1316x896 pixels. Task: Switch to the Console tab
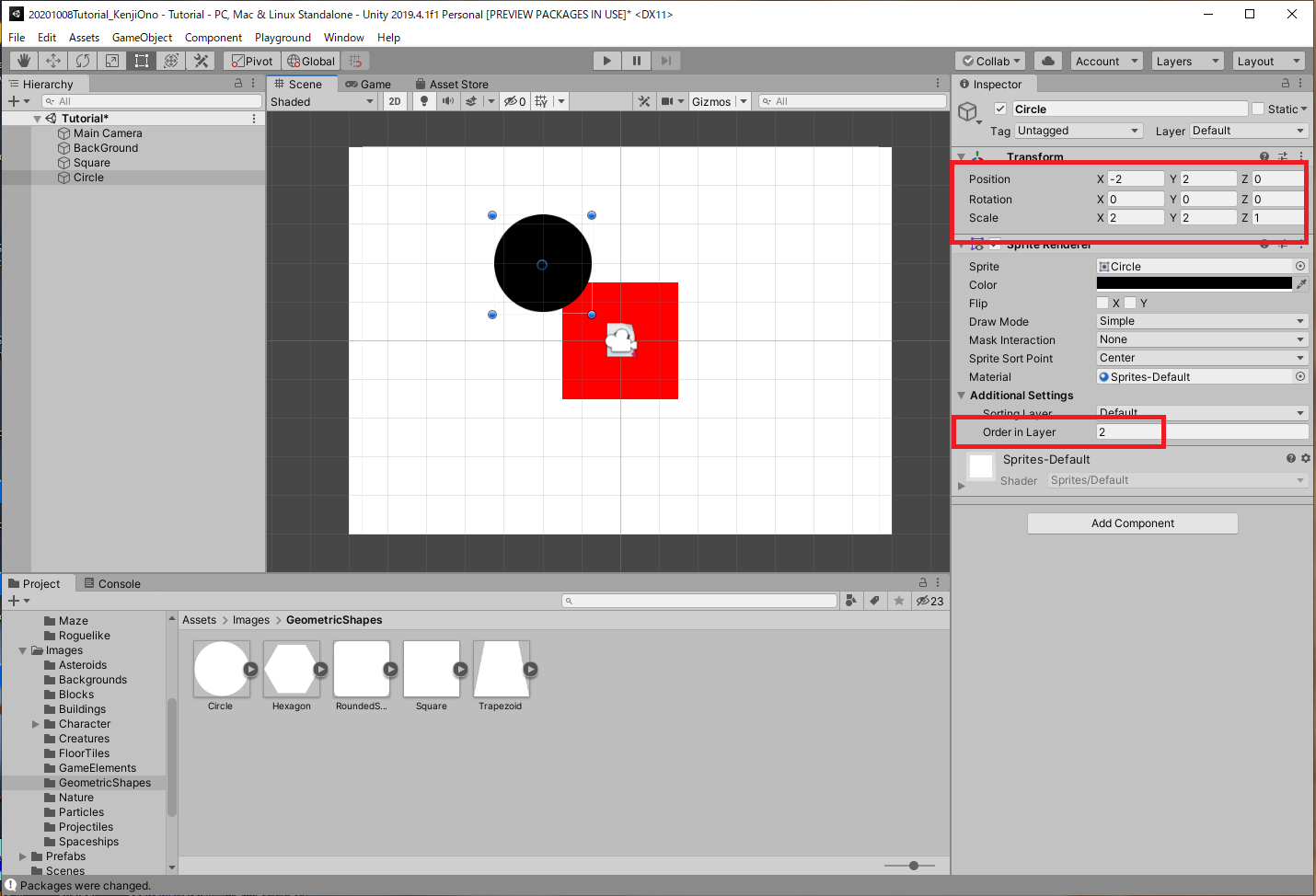tap(112, 583)
